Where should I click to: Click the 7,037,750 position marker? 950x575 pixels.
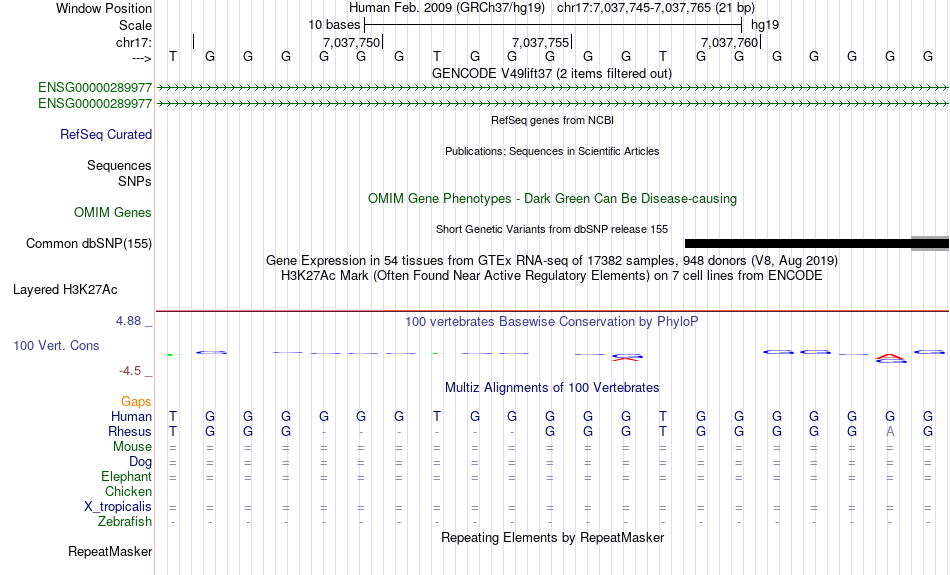click(351, 42)
